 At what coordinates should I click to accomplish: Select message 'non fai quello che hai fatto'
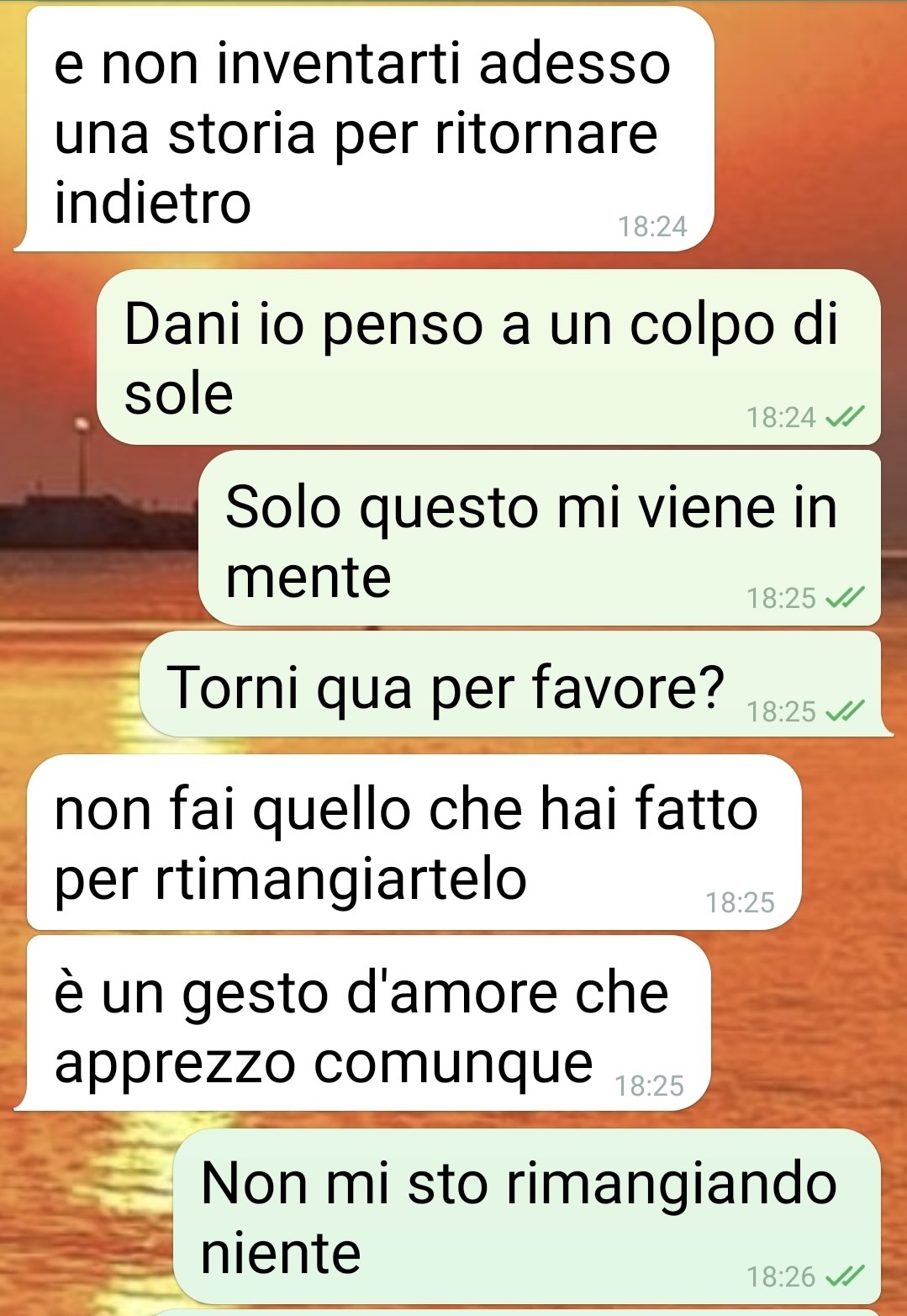coord(414,843)
